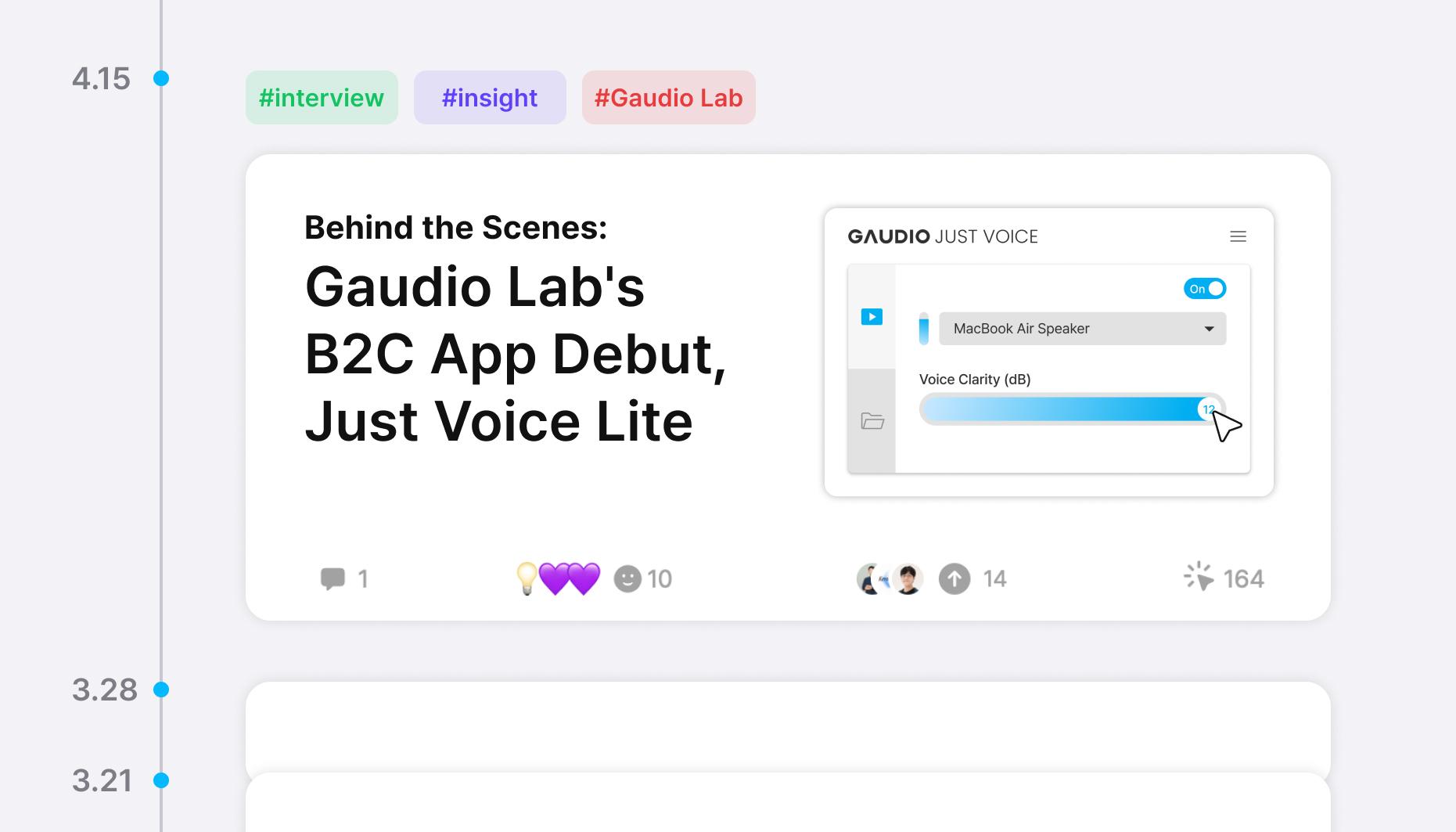
Task: Click the 3.28 timeline dot
Action: pos(161,689)
